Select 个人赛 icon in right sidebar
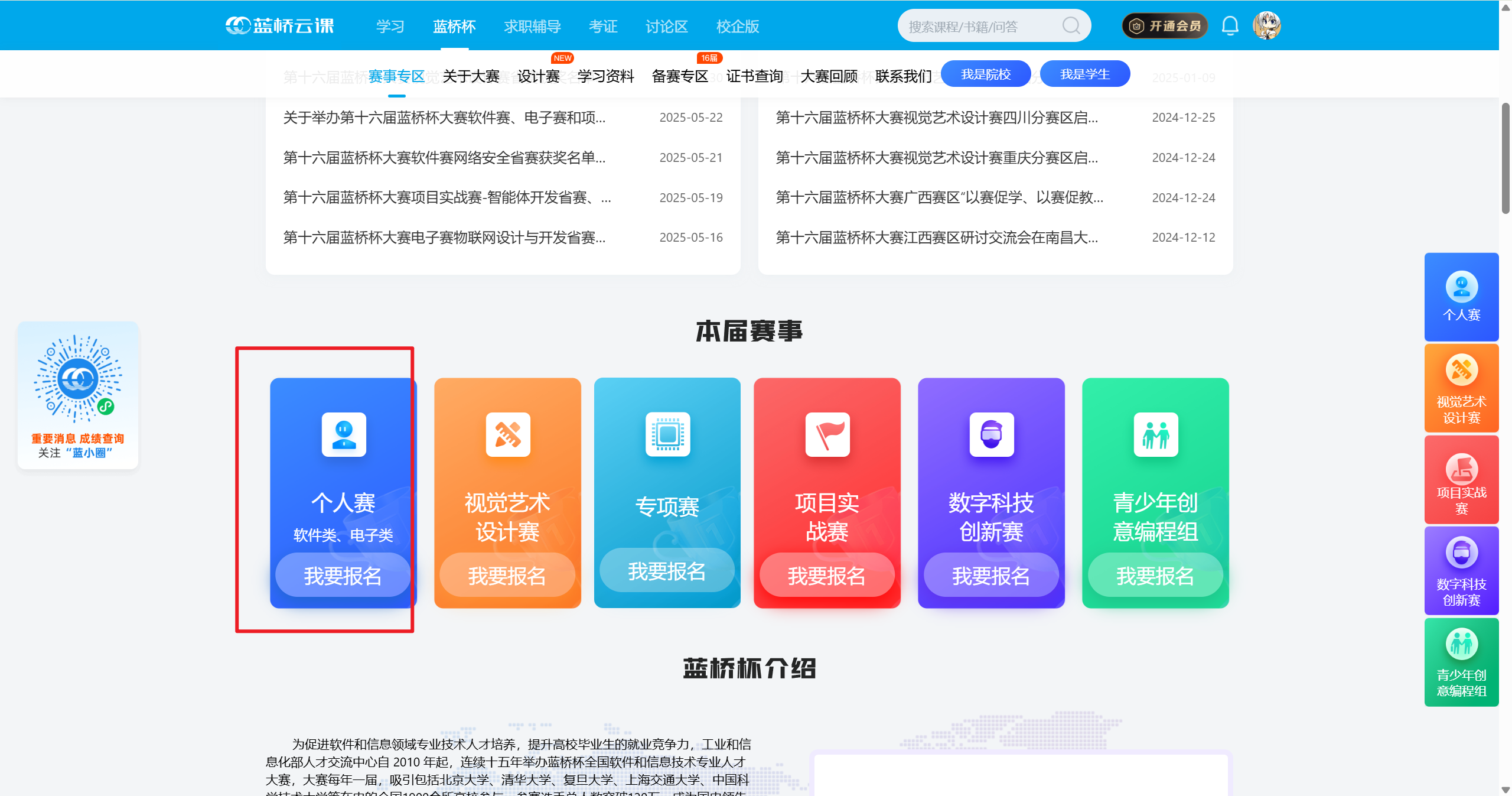Viewport: 1512px width, 796px height. coord(1461,297)
